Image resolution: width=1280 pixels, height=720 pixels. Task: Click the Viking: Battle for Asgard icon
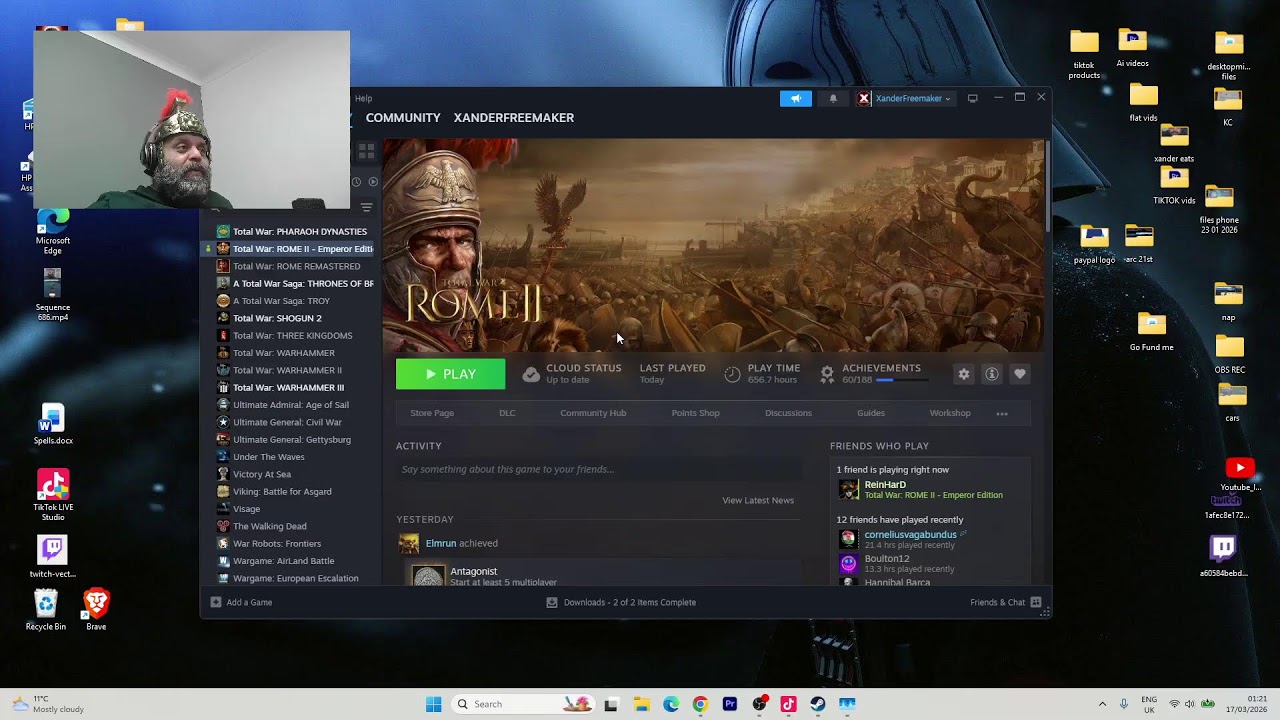pyautogui.click(x=223, y=492)
